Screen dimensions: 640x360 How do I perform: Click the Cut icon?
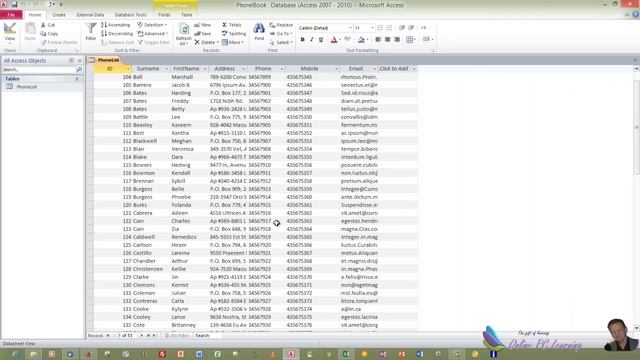tap(44, 25)
